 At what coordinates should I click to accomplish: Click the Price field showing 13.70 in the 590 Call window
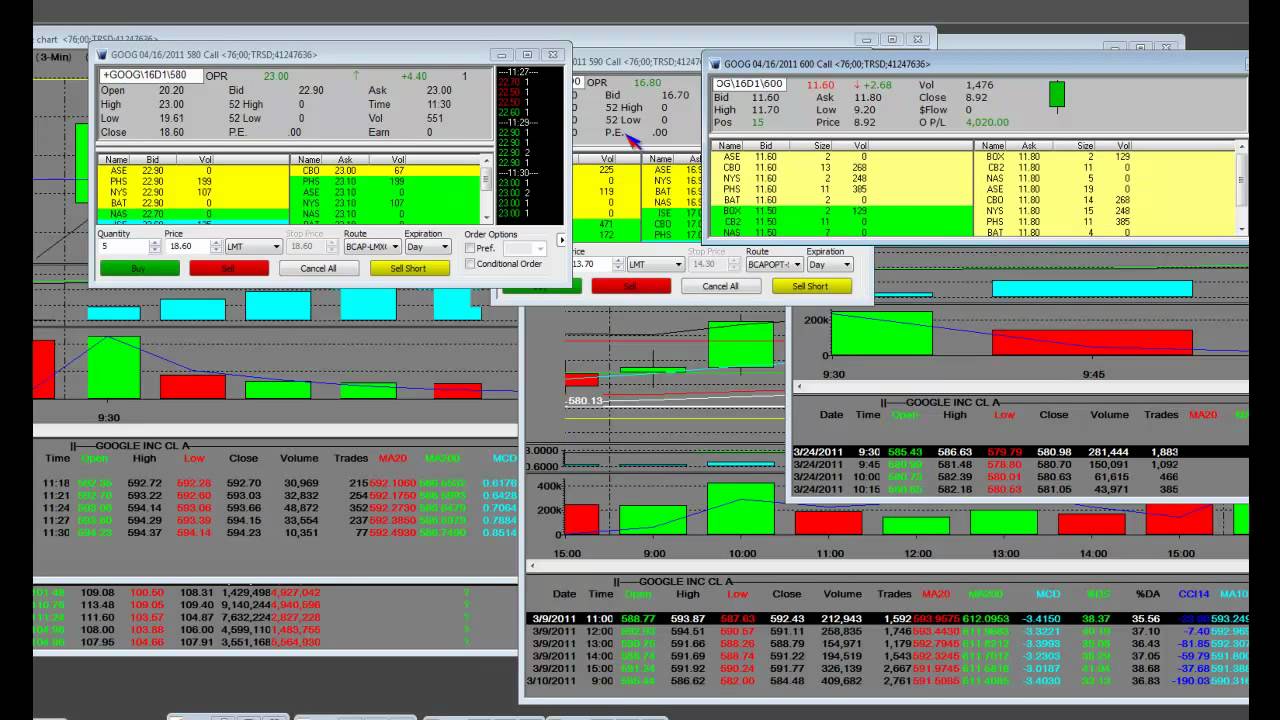[591, 264]
